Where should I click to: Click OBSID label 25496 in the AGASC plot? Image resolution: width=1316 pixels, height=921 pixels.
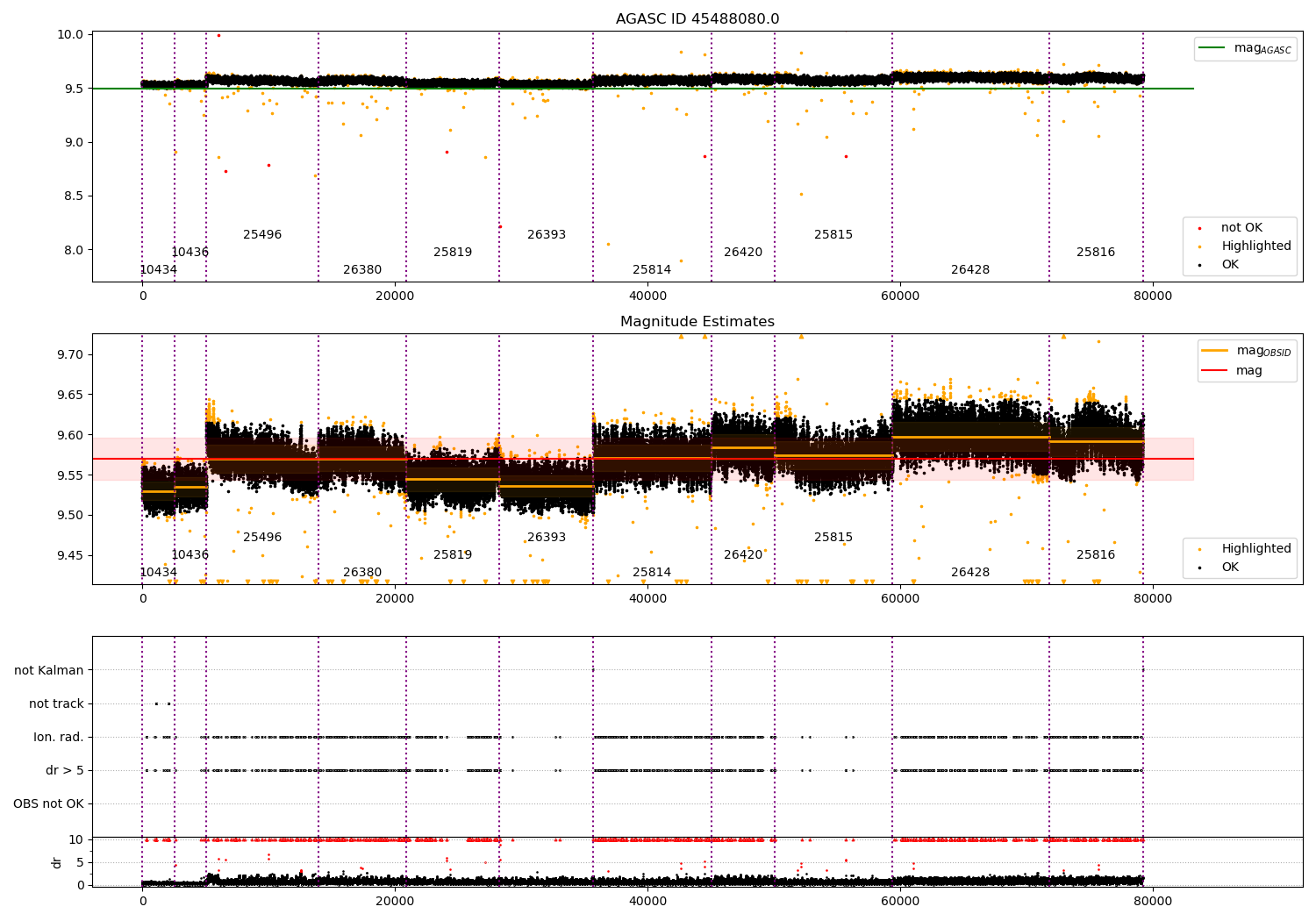point(262,235)
